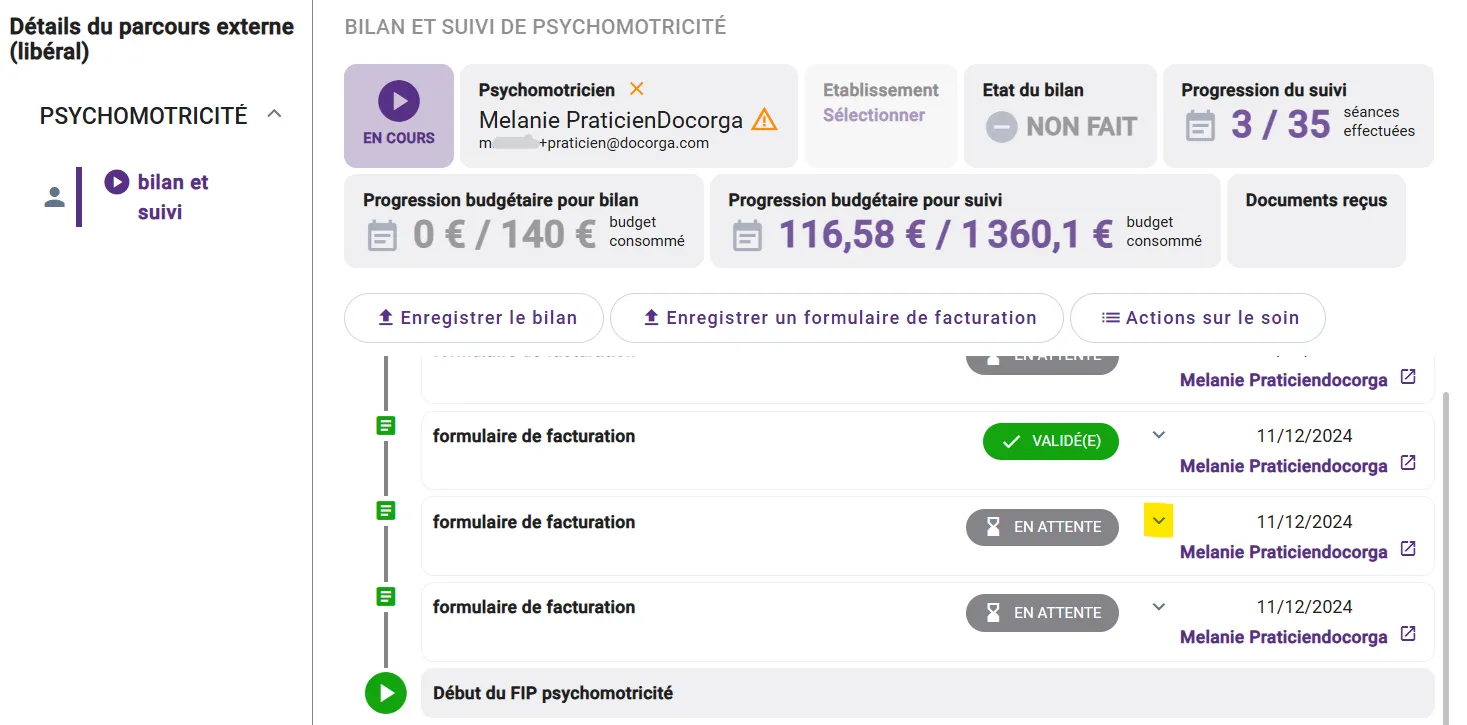The width and height of the screenshot is (1467, 725).
Task: Expand the bottom formulaire de facturation chevron
Action: click(x=1159, y=606)
